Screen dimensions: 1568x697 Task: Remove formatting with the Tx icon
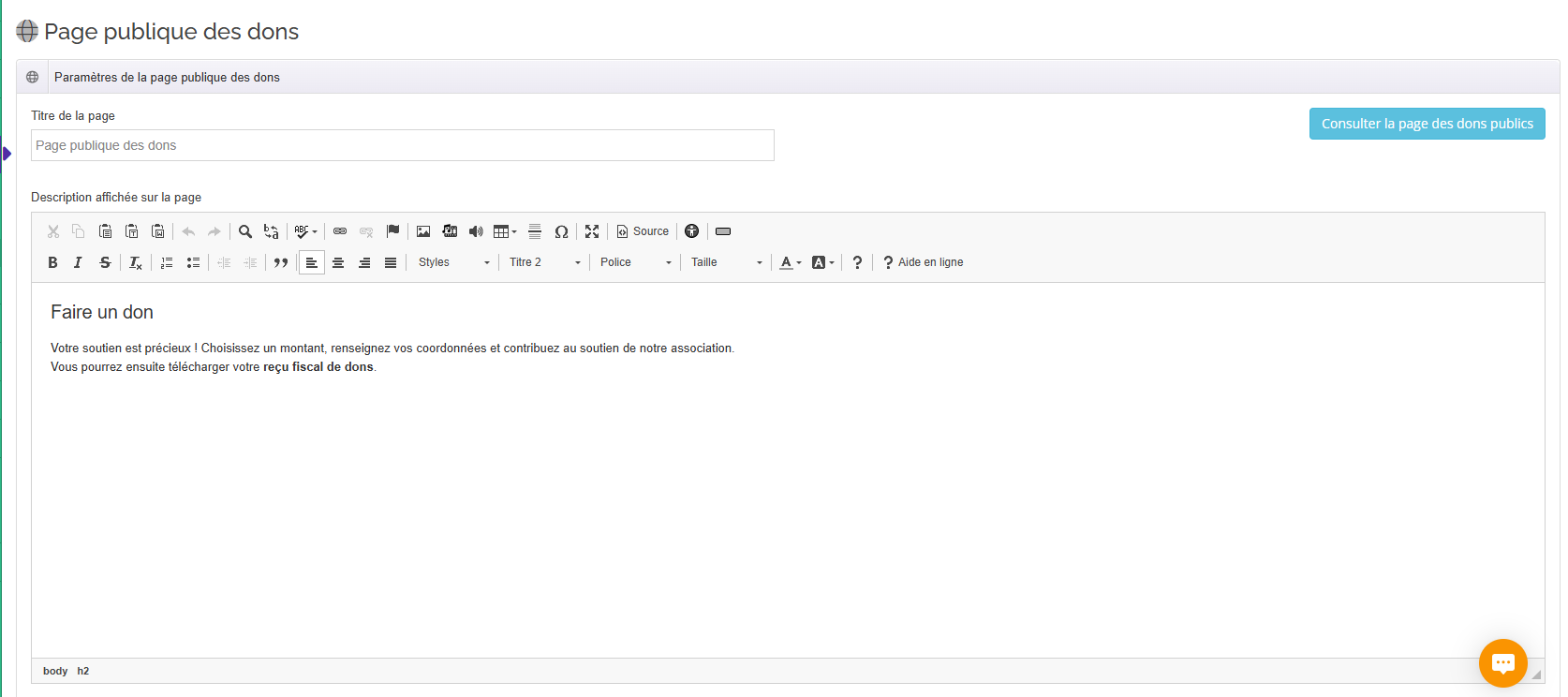136,262
